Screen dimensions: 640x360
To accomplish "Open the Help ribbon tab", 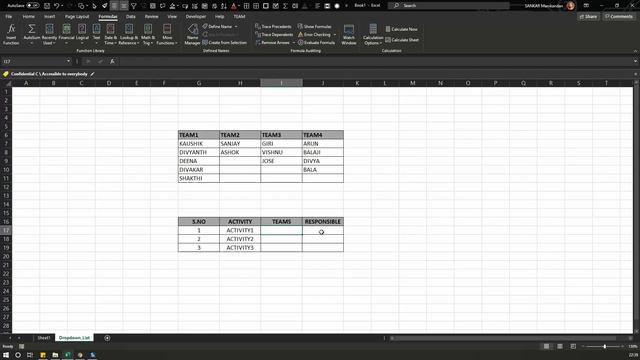I will (219, 17).
